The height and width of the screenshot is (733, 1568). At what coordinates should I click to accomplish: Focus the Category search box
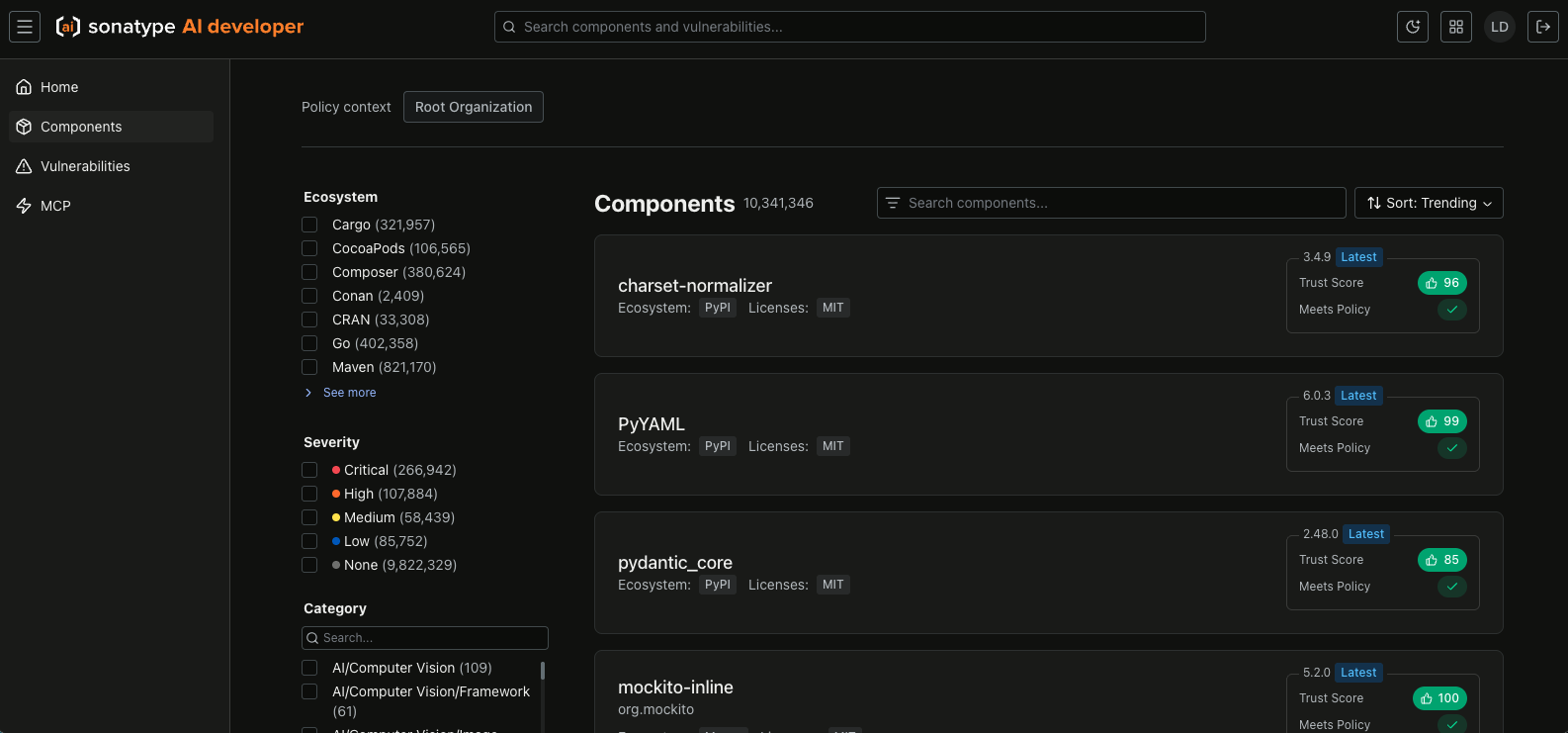tap(425, 638)
